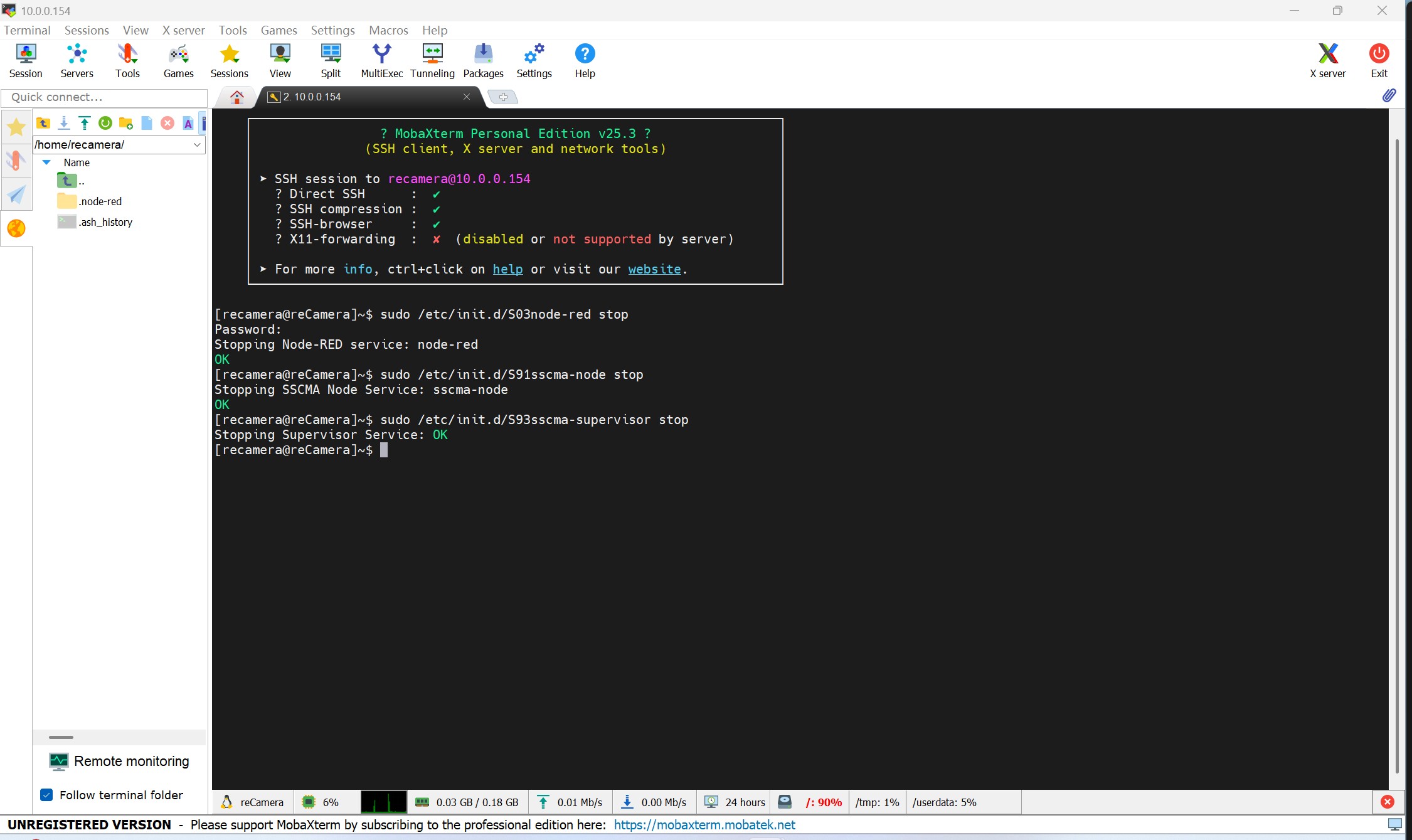1412x840 pixels.
Task: Open the .node-red folder
Action: tap(100, 201)
